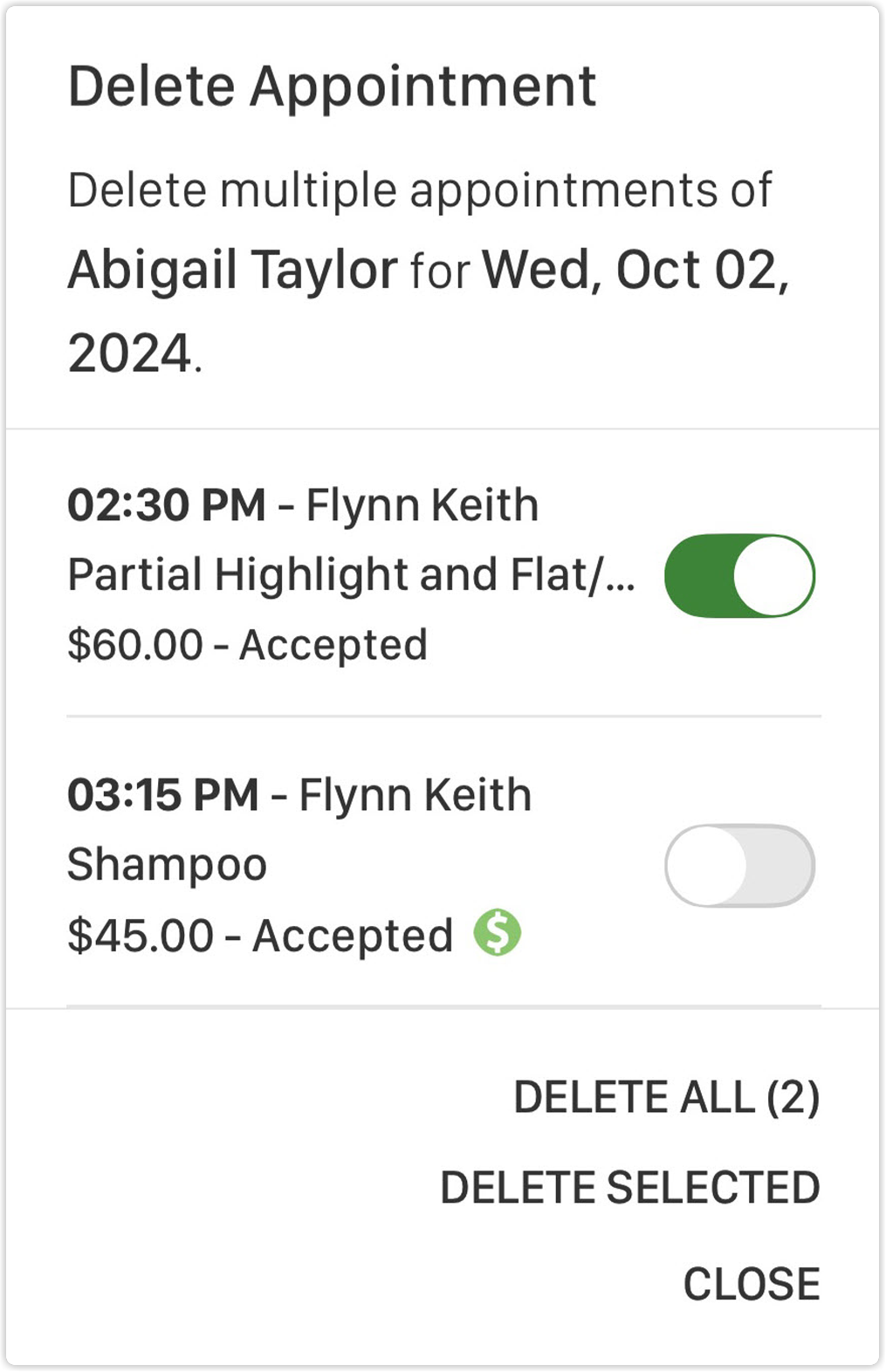Click the $60.00 - Accepted status text
886x1372 pixels.
tap(248, 645)
